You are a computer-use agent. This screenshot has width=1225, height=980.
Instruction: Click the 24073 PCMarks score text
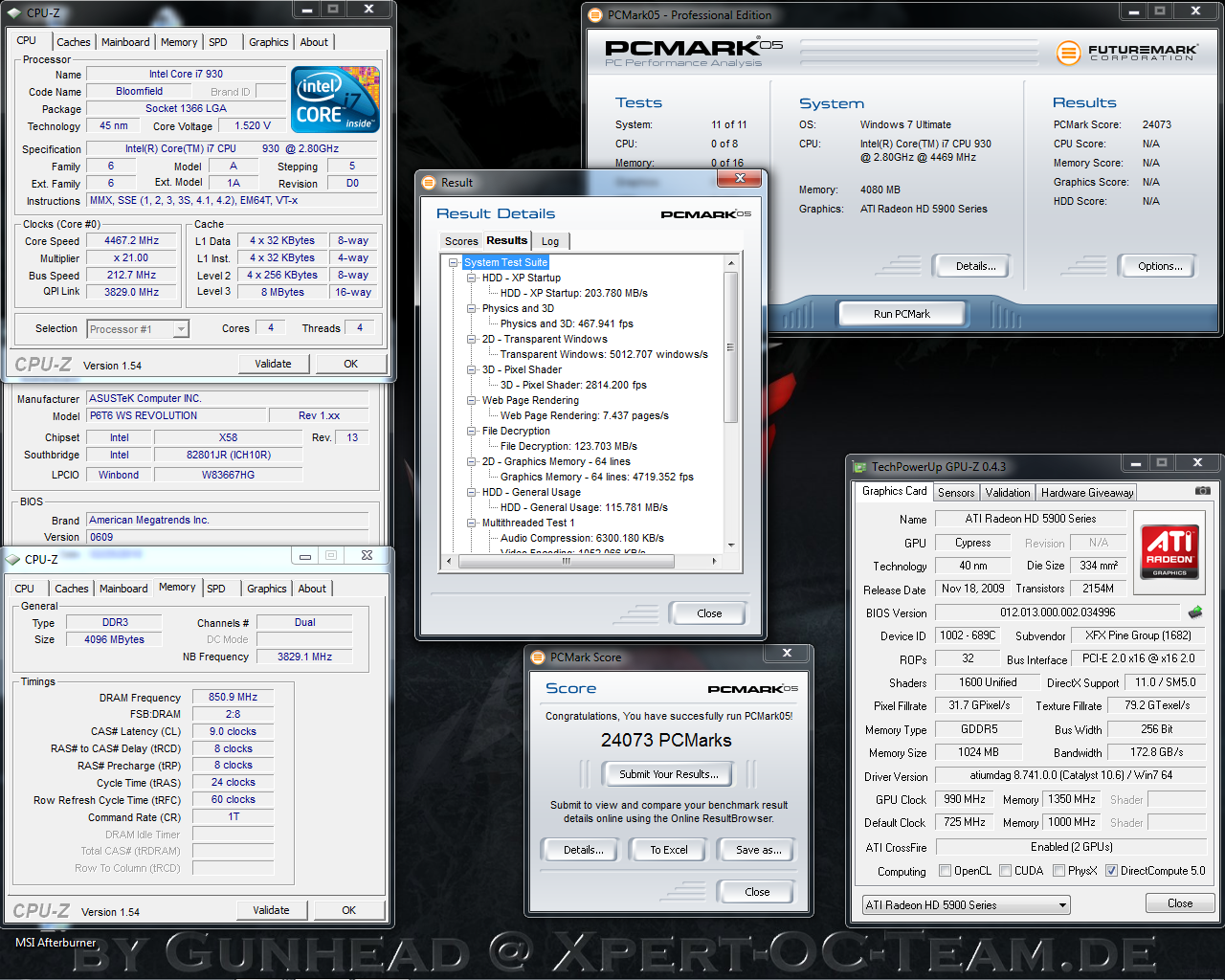[666, 741]
